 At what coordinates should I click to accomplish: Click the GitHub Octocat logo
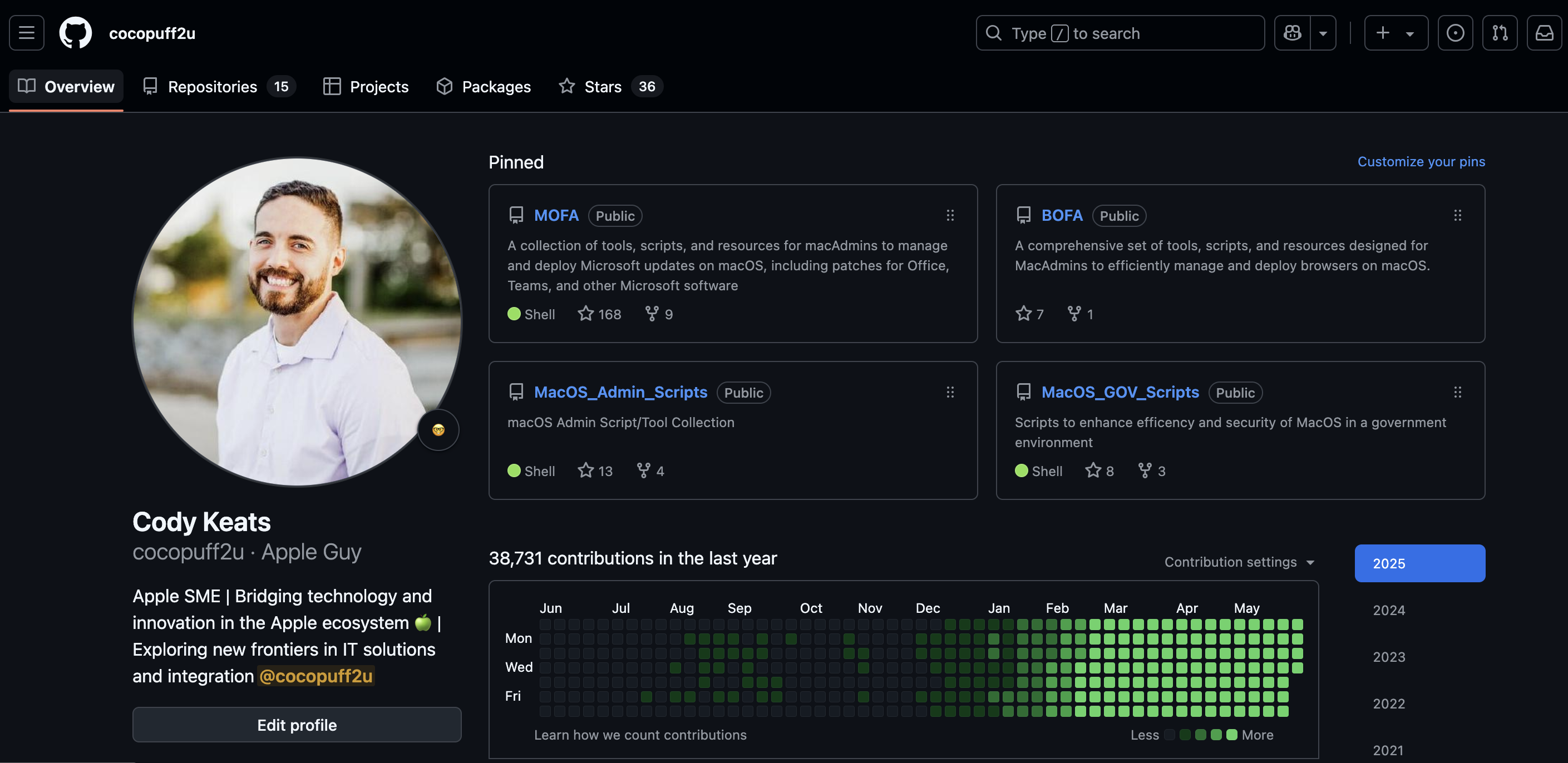[x=76, y=33]
